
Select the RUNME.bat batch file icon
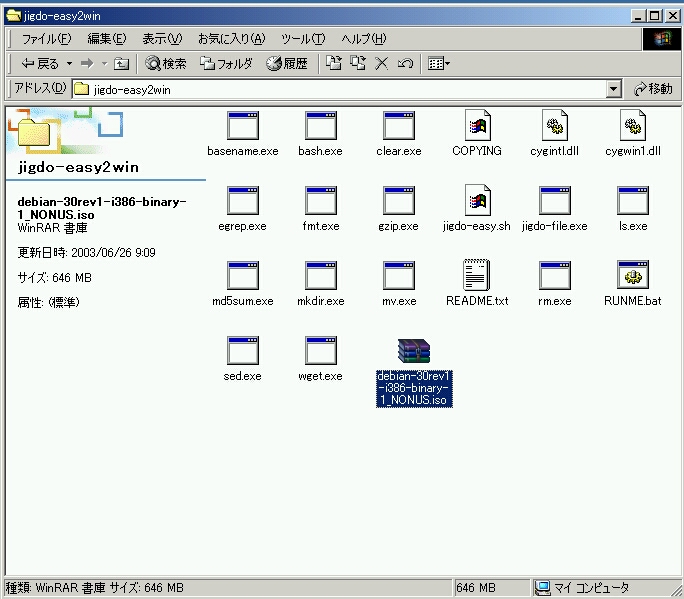pyautogui.click(x=633, y=275)
